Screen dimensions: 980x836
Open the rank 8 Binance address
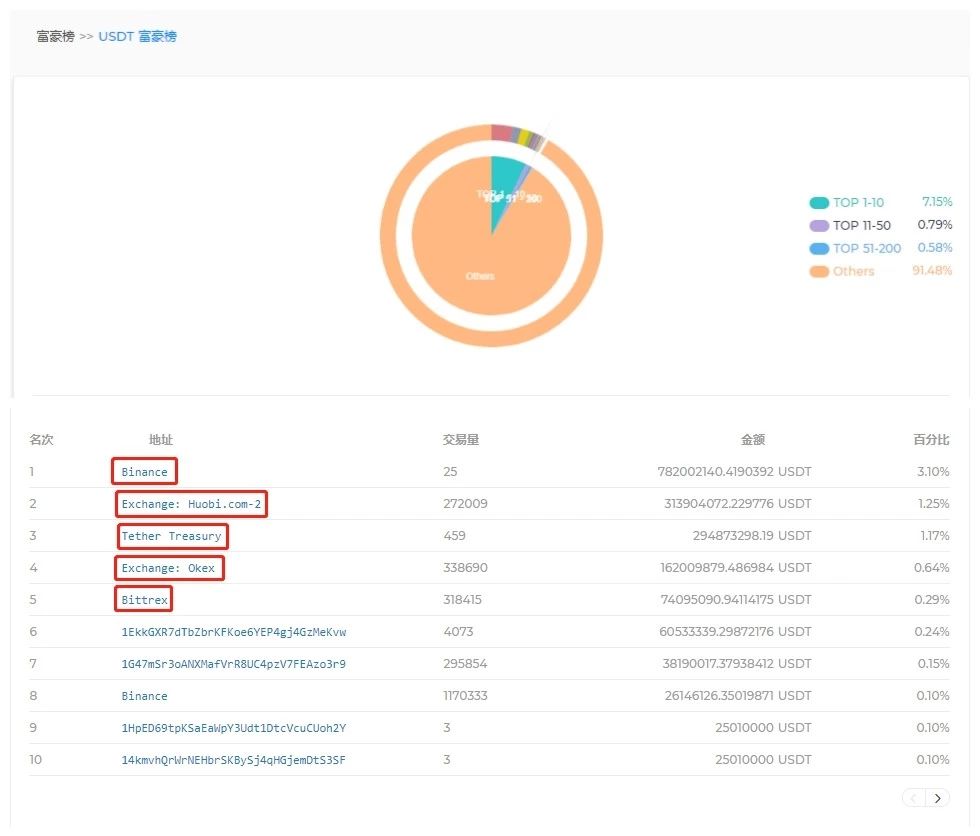pyautogui.click(x=144, y=696)
